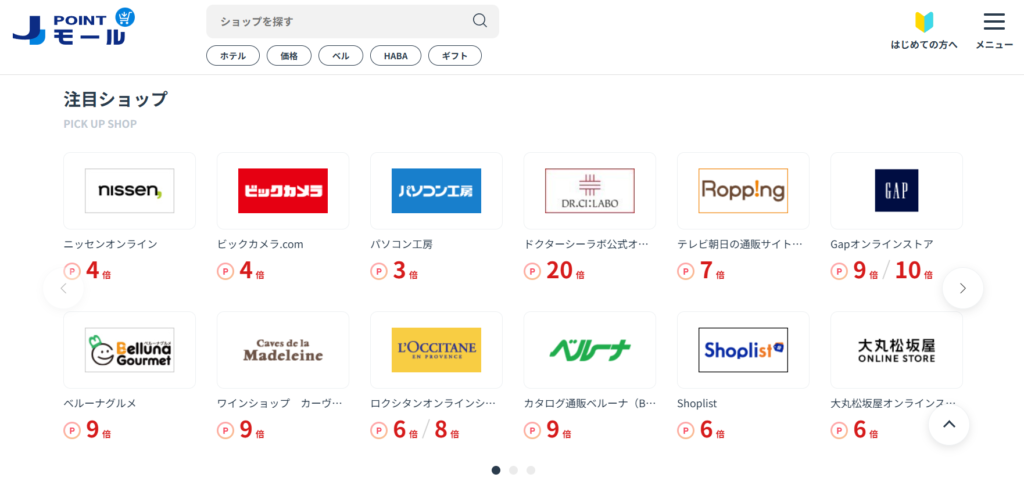Jump to third carousel page dot
This screenshot has width=1024, height=499.
(x=530, y=470)
